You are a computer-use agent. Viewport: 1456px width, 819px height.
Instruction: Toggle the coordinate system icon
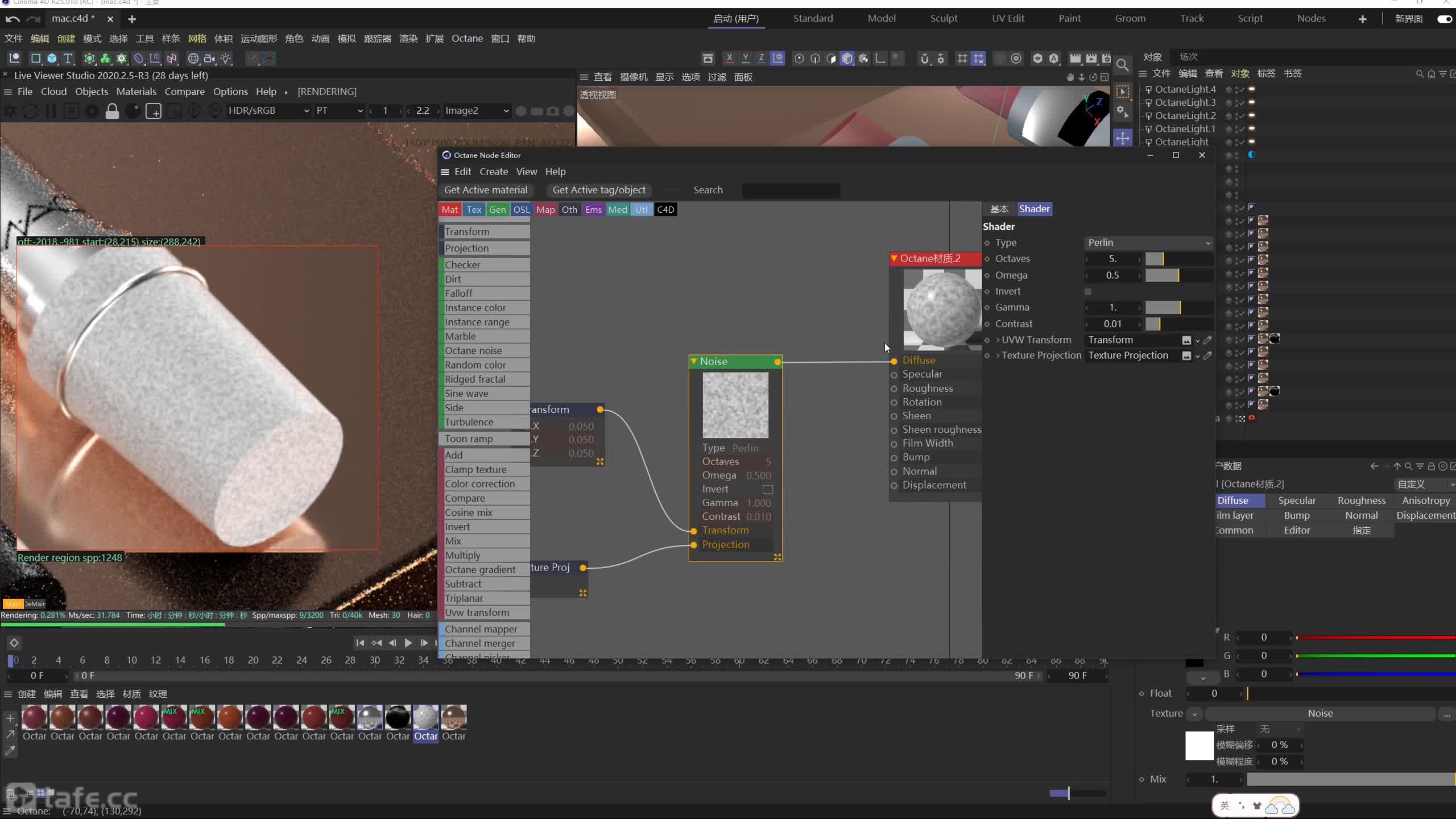[x=777, y=58]
